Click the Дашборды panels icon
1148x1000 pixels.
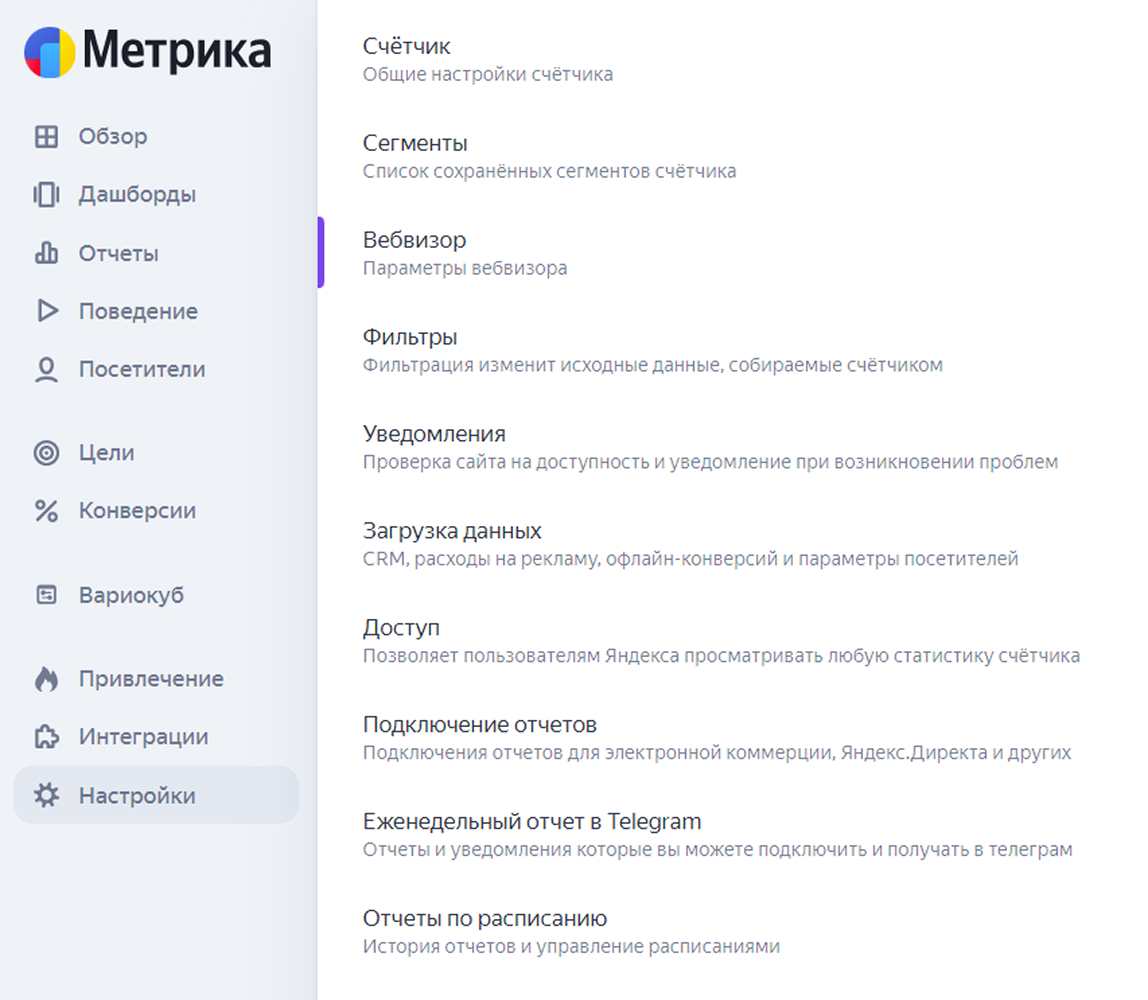[x=46, y=195]
